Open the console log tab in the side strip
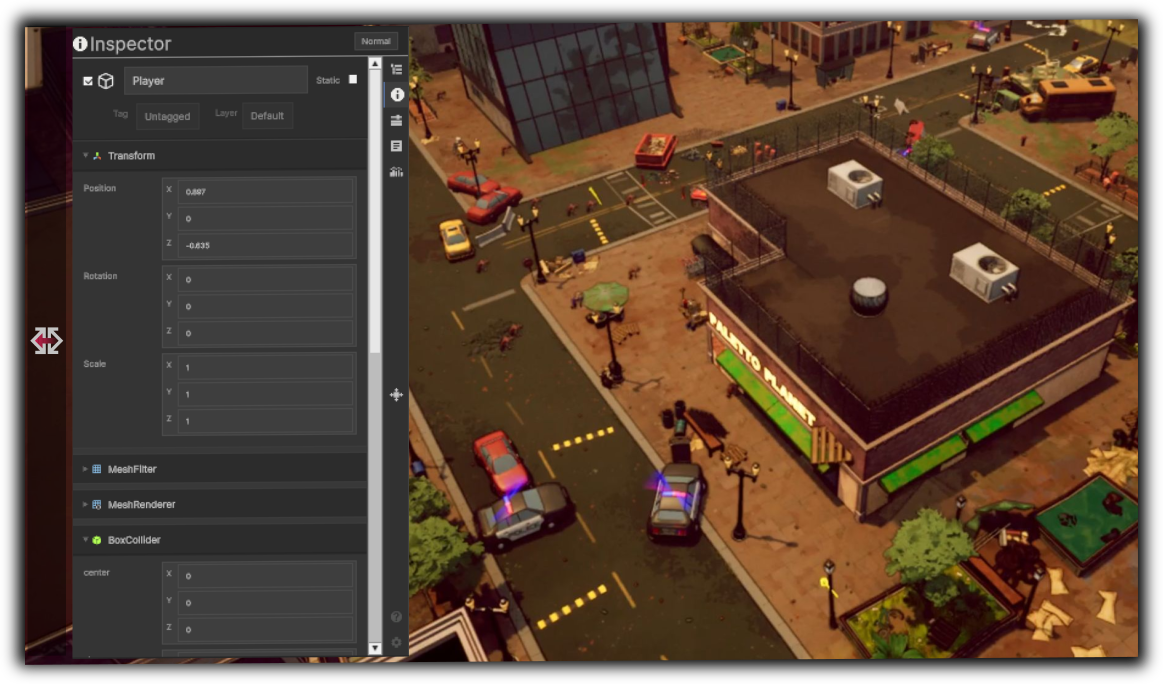 coord(397,146)
